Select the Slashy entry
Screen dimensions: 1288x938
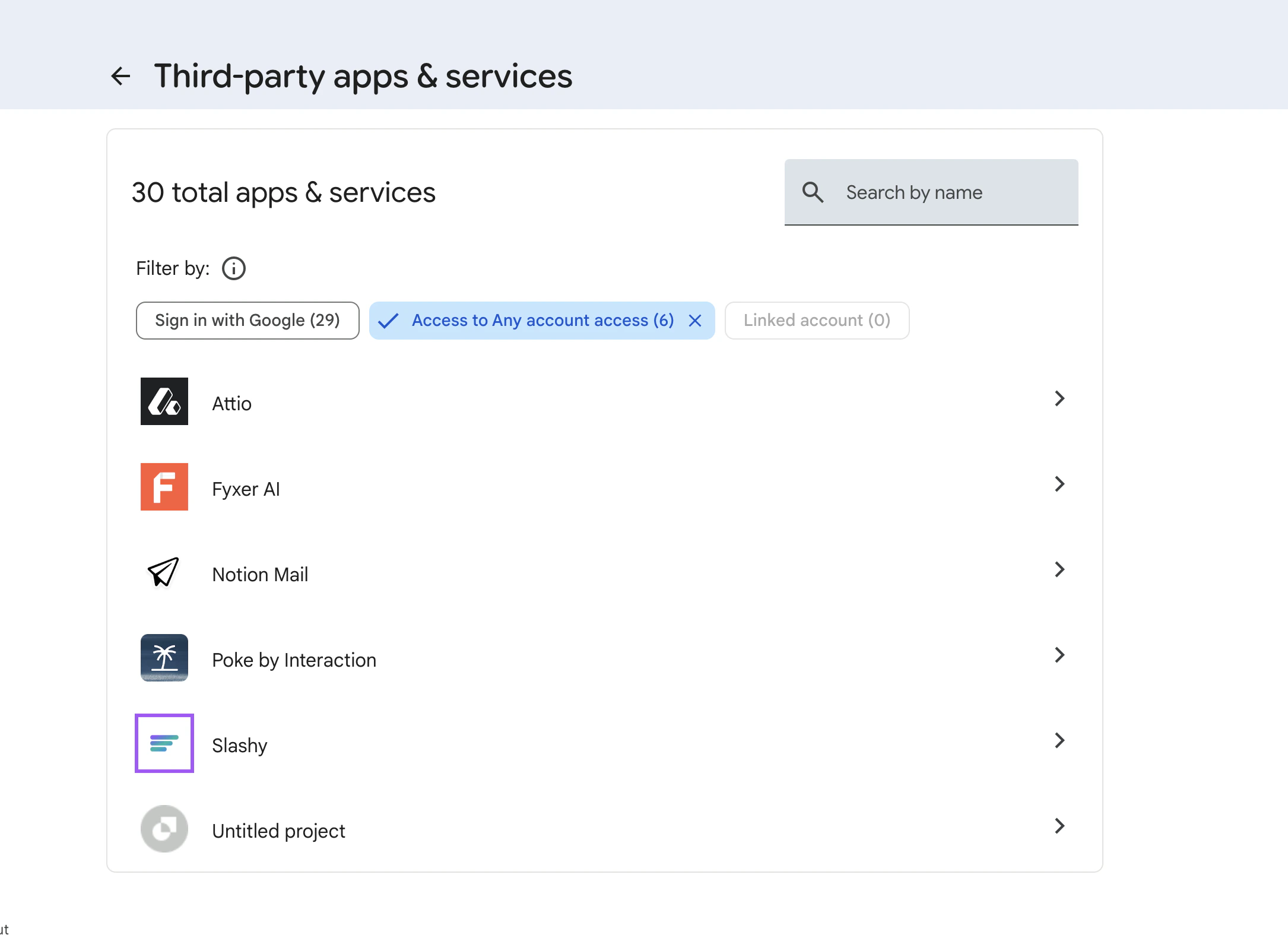(605, 743)
